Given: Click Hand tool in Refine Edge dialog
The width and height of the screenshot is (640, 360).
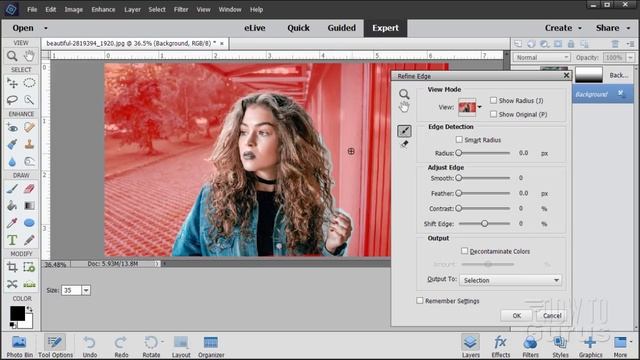Looking at the screenshot, I should [x=404, y=107].
